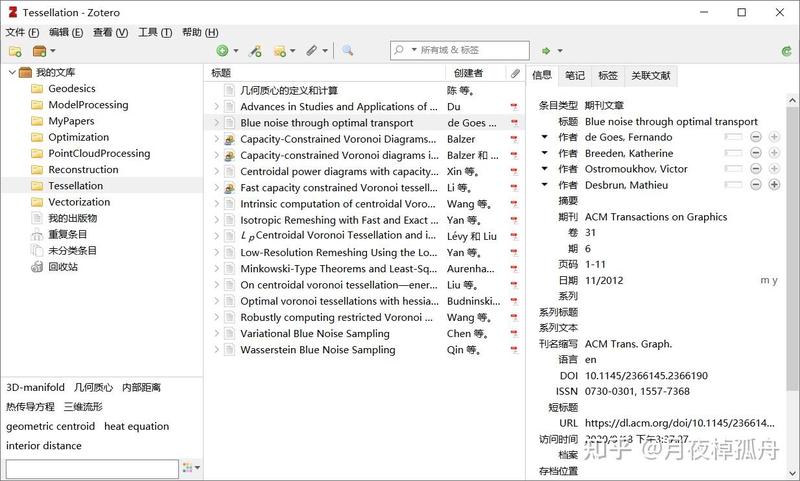Switch to the Related (关联文献) tab
The width and height of the screenshot is (800, 481).
(x=651, y=75)
